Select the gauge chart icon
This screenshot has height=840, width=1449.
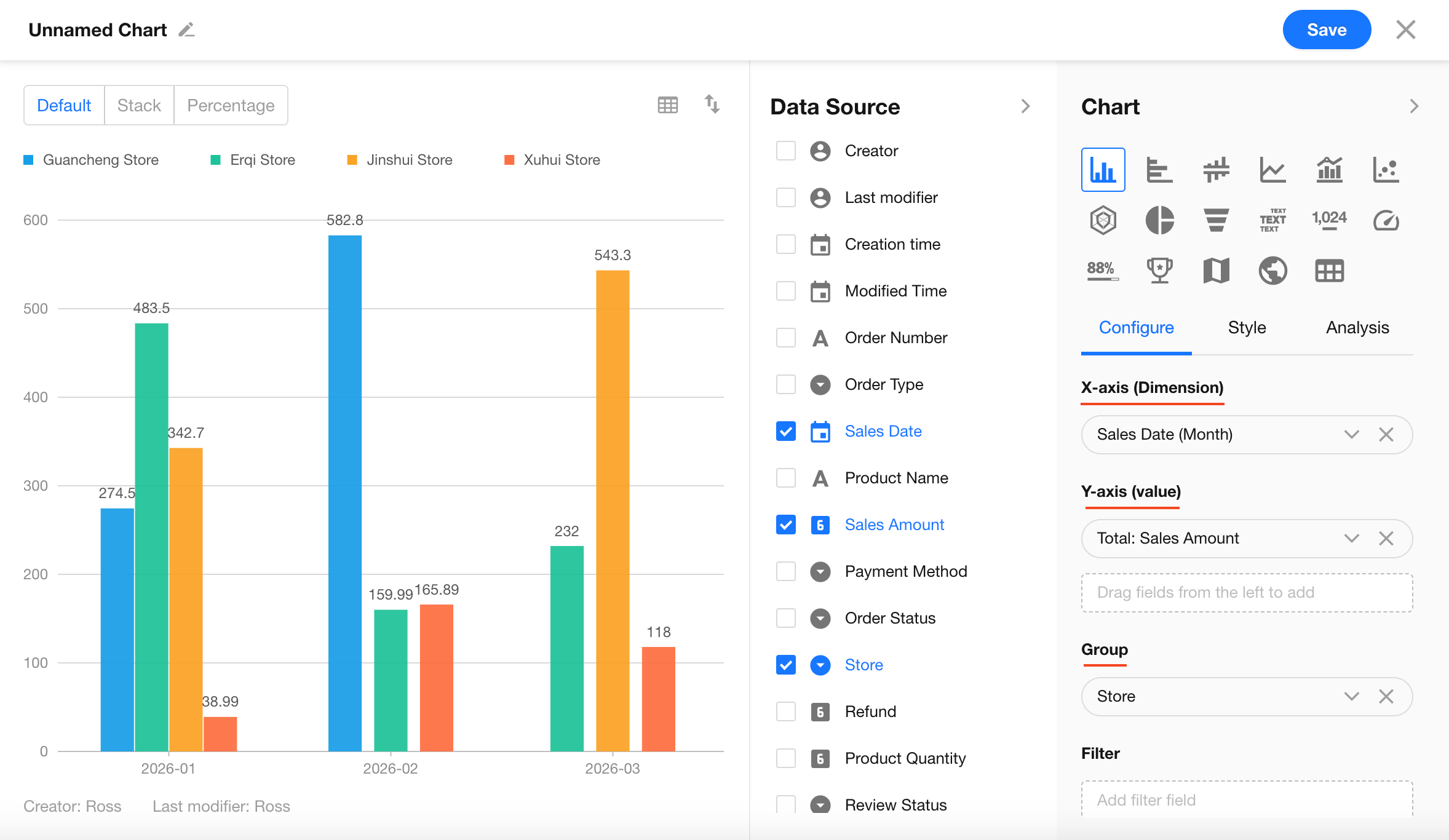click(x=1386, y=220)
